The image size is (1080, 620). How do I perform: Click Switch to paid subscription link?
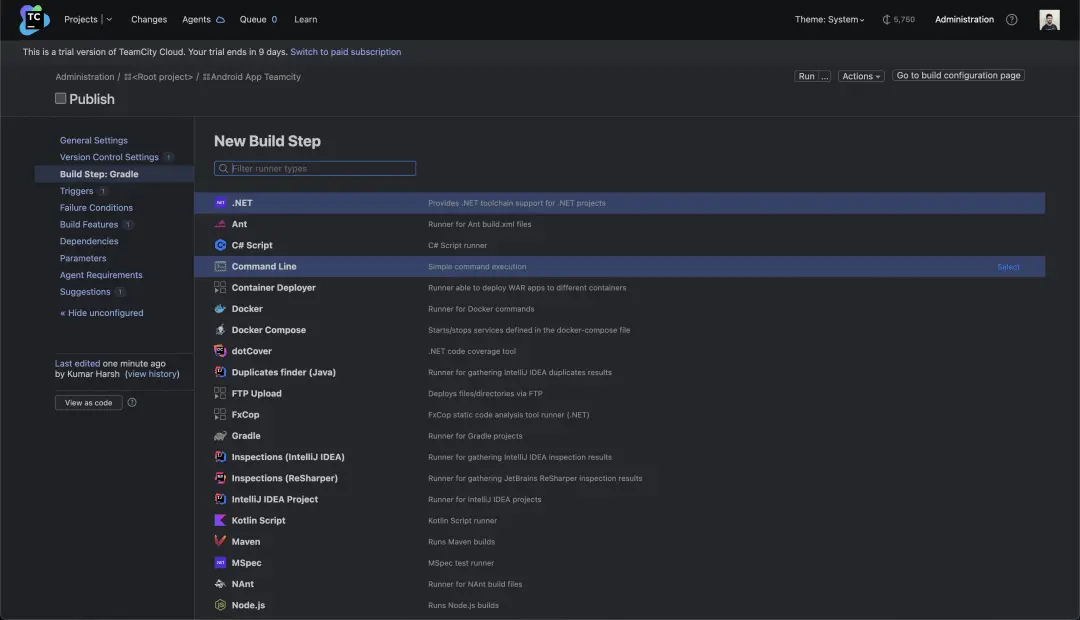point(345,52)
